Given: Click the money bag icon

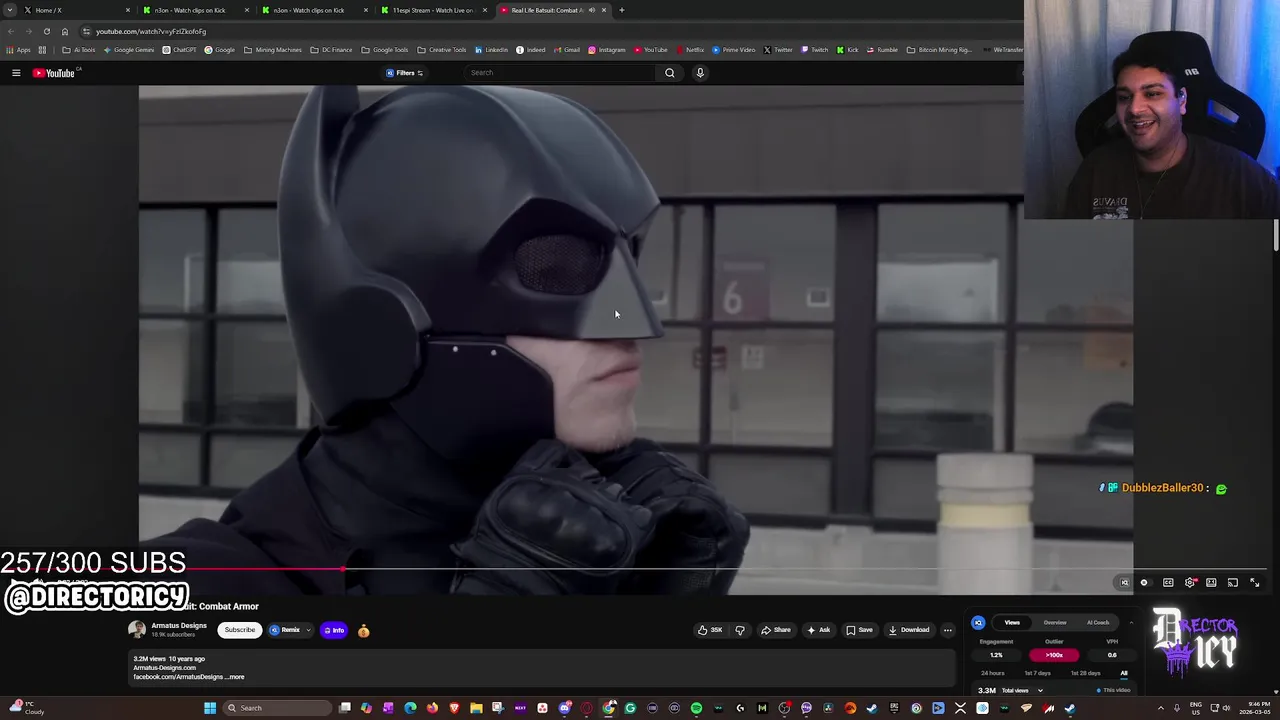Looking at the screenshot, I should (x=364, y=630).
